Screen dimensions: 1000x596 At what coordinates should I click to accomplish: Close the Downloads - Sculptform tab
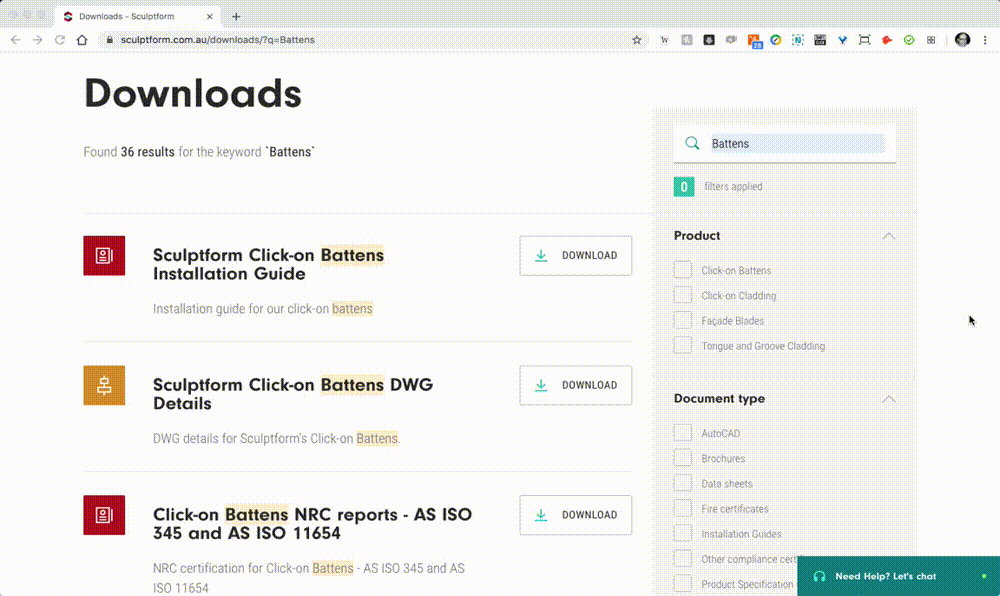209,17
